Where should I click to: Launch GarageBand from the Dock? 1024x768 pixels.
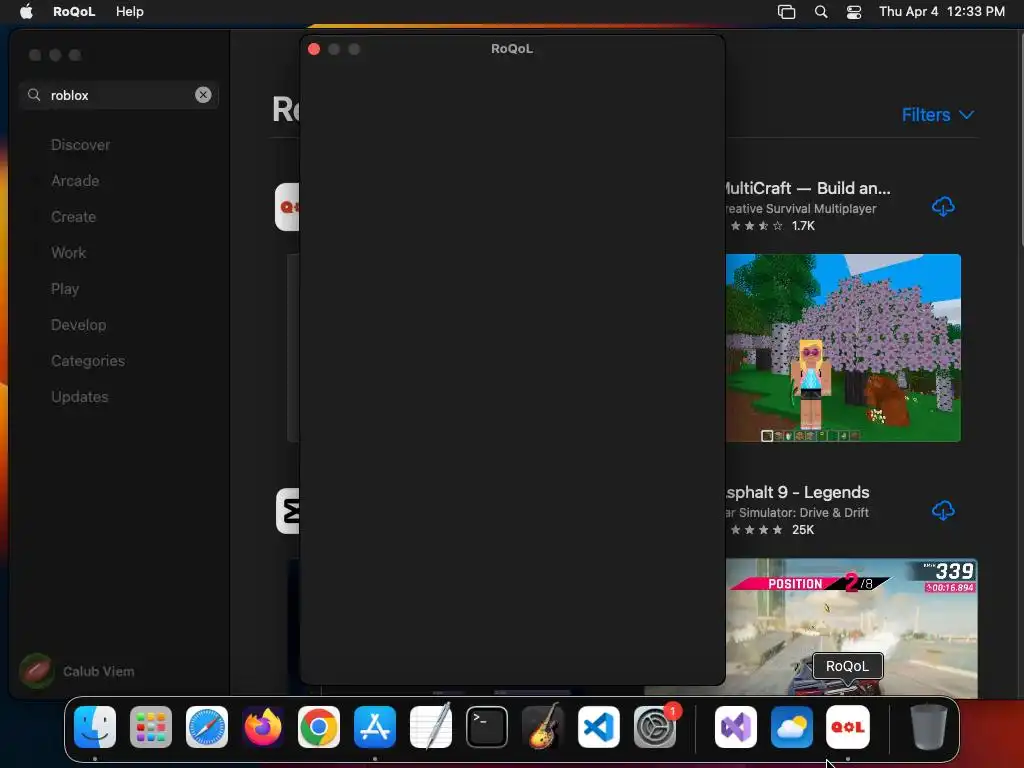[x=543, y=726]
